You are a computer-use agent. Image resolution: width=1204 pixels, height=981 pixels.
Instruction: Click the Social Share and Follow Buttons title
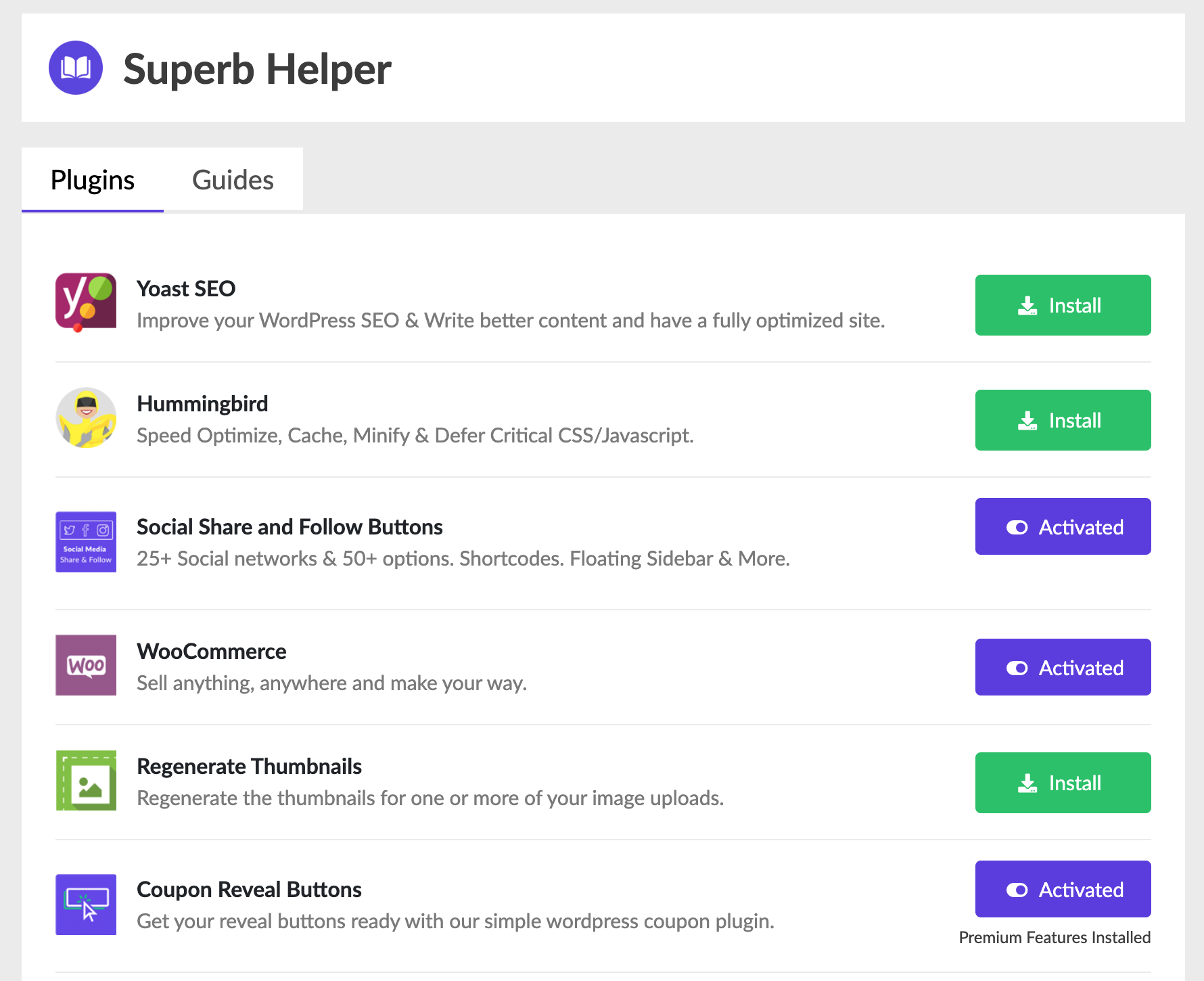290,527
